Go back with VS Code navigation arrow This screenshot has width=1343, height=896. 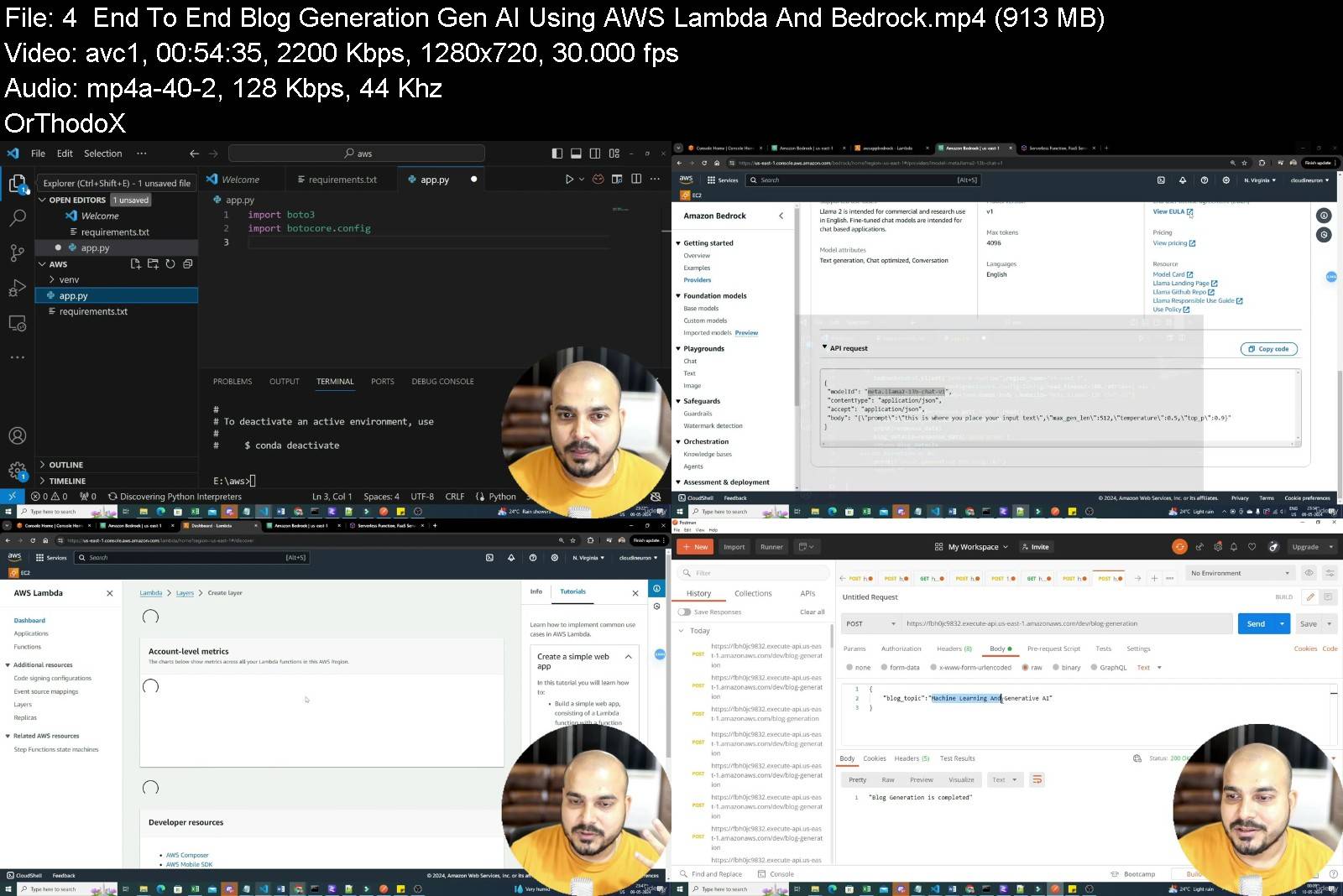tap(195, 154)
